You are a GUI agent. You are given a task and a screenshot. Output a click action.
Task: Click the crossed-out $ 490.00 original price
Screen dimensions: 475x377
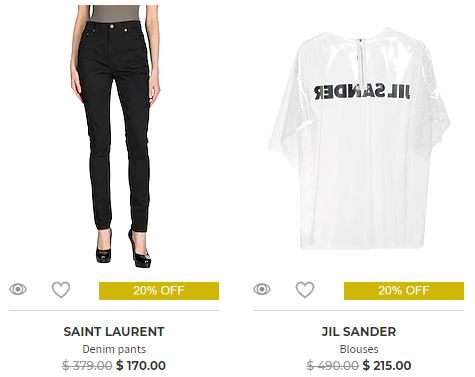pyautogui.click(x=333, y=365)
